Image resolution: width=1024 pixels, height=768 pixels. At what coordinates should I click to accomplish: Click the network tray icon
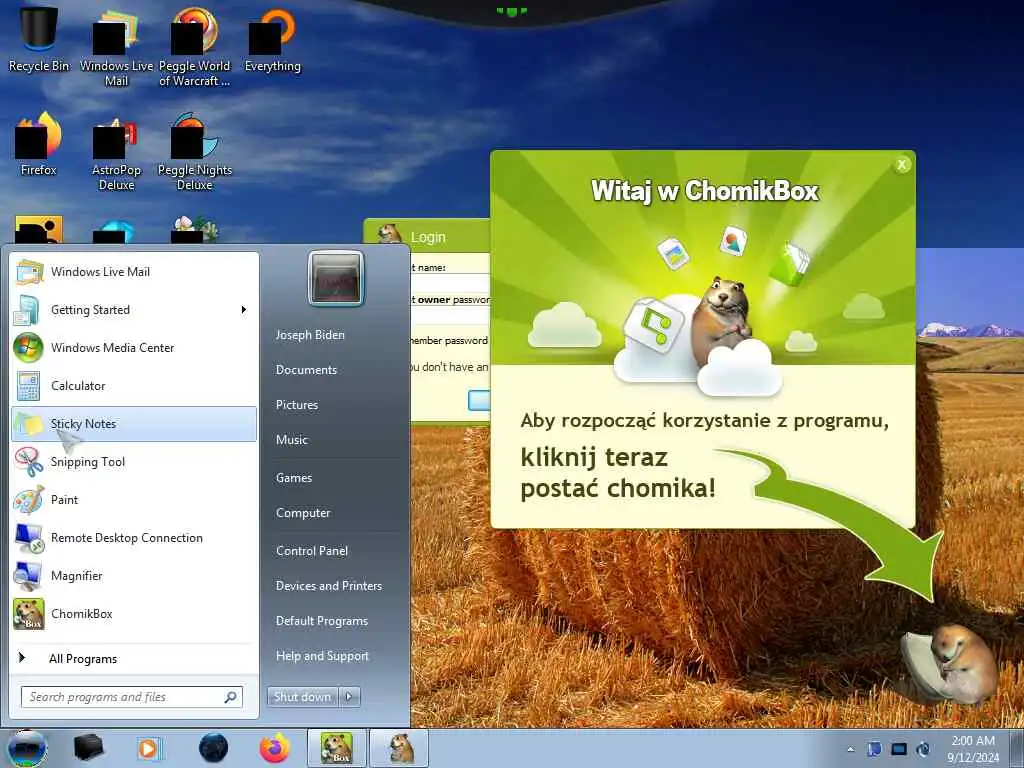pos(899,749)
